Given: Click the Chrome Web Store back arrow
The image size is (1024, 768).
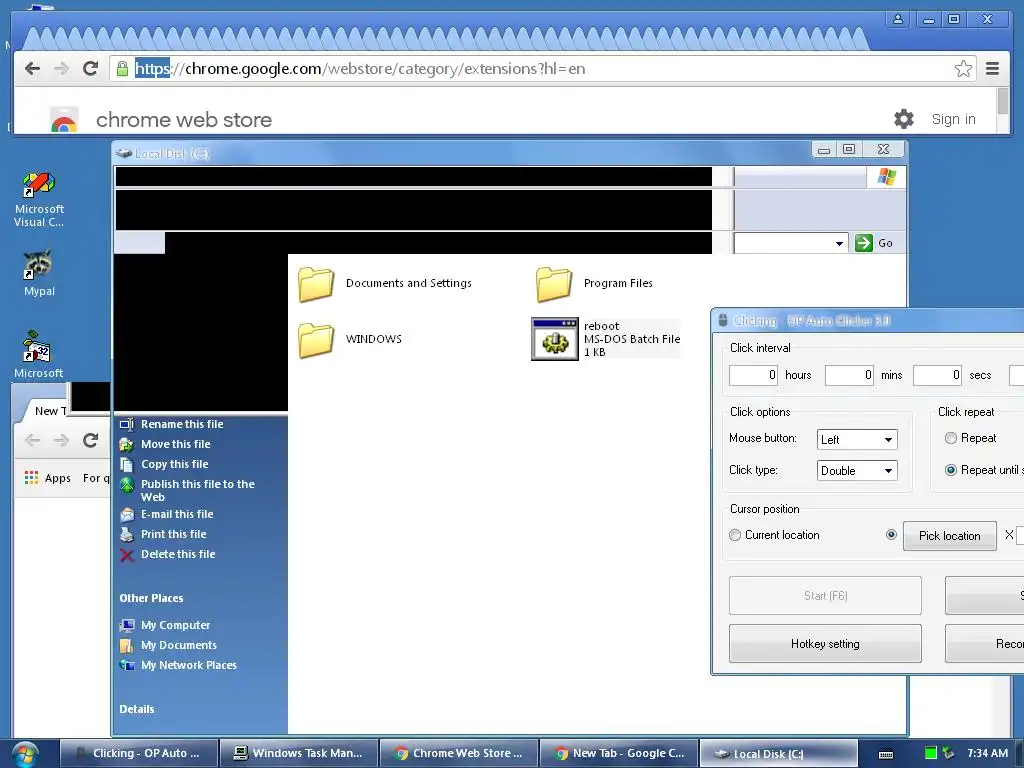Looking at the screenshot, I should (x=33, y=69).
